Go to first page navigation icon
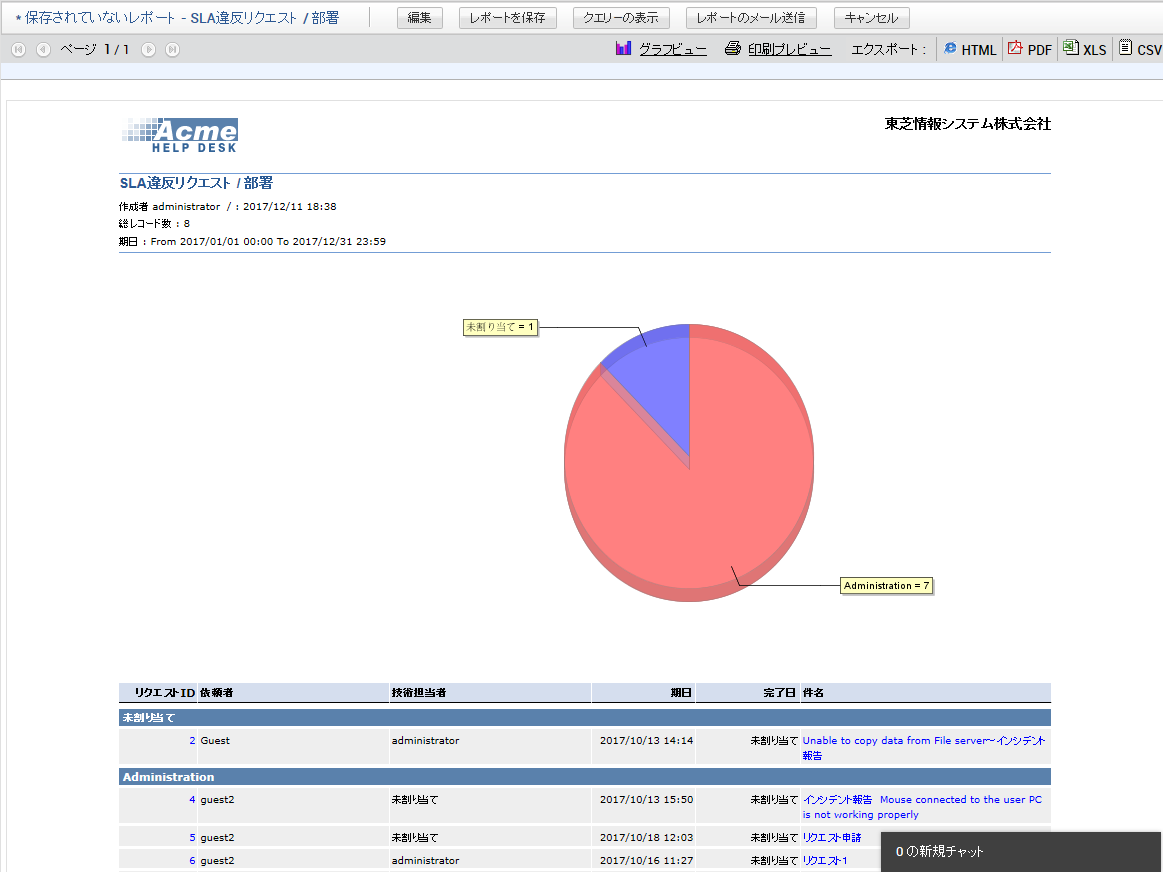The height and width of the screenshot is (872, 1163). click(x=19, y=50)
